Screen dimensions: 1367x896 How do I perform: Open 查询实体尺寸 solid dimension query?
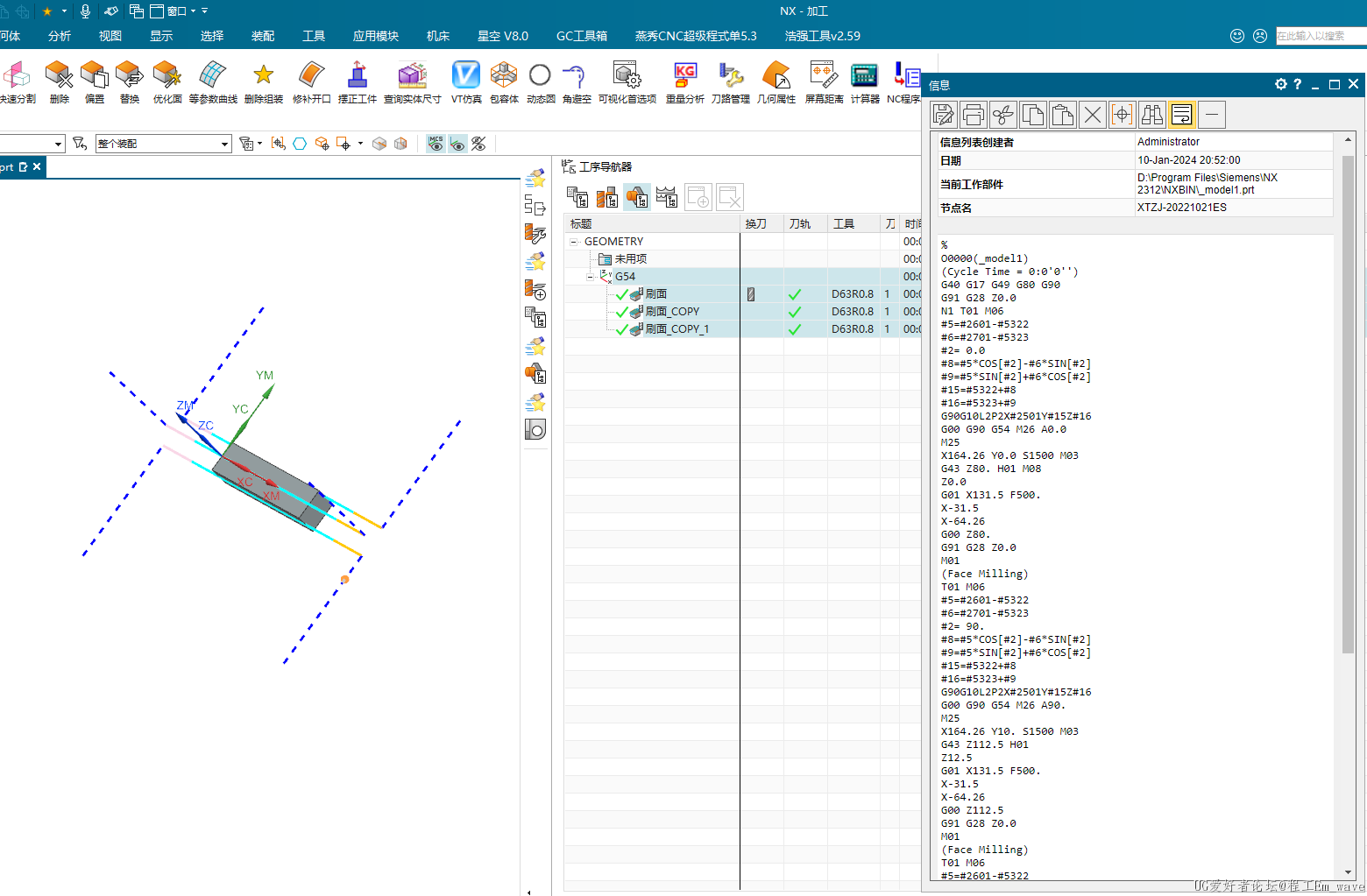tap(412, 81)
